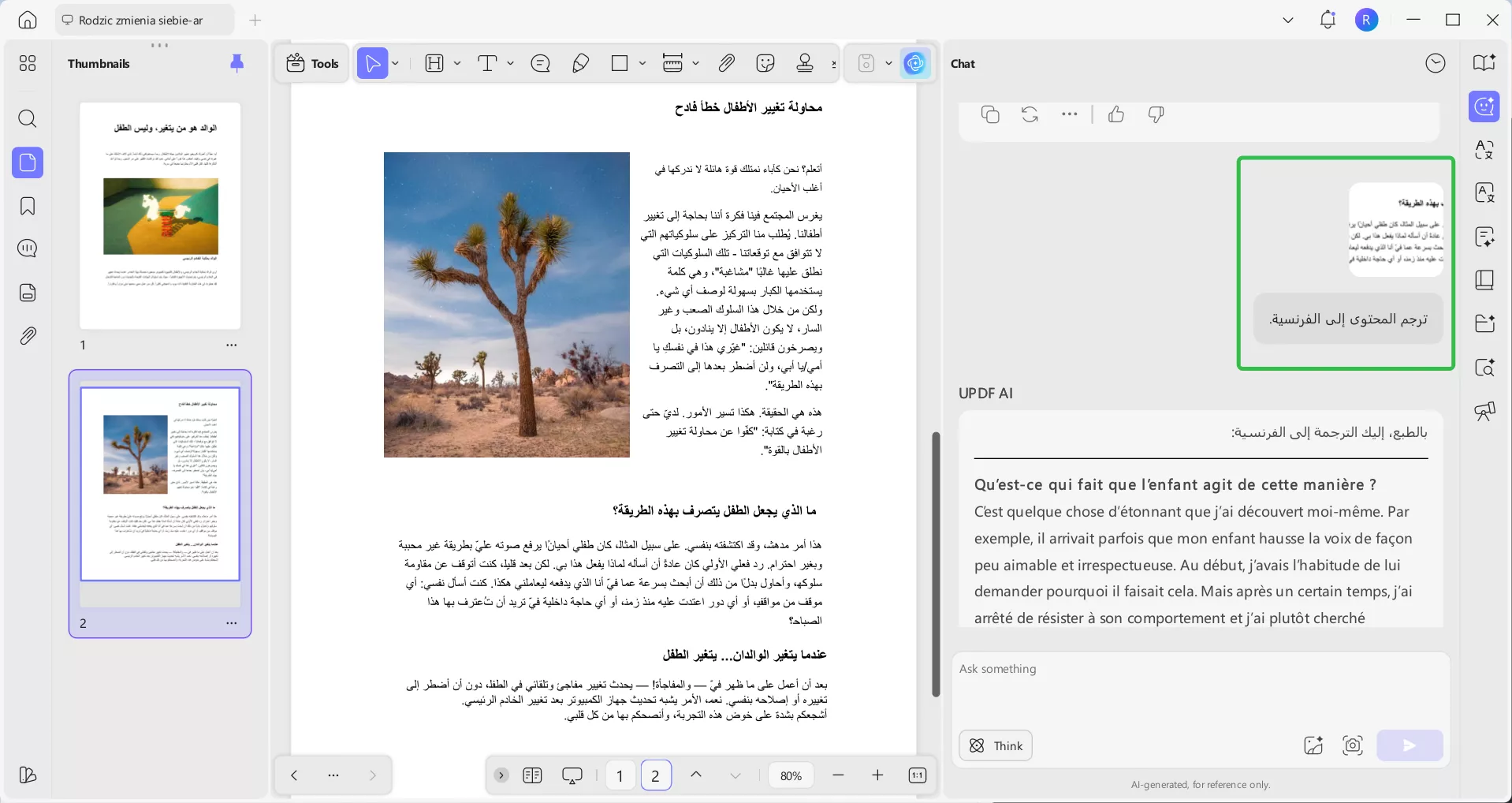Image resolution: width=1512 pixels, height=803 pixels.
Task: Enable Think mode in the chat
Action: (x=995, y=745)
